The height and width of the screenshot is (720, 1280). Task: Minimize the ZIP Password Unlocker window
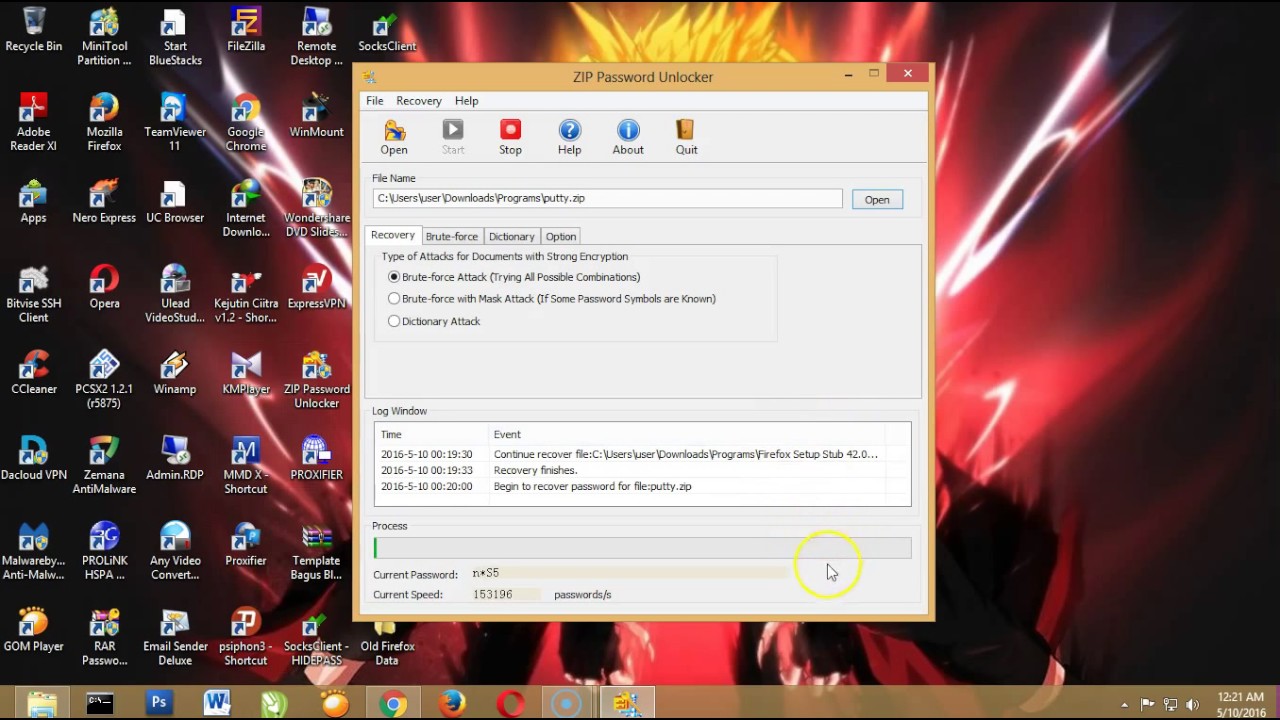(x=848, y=74)
